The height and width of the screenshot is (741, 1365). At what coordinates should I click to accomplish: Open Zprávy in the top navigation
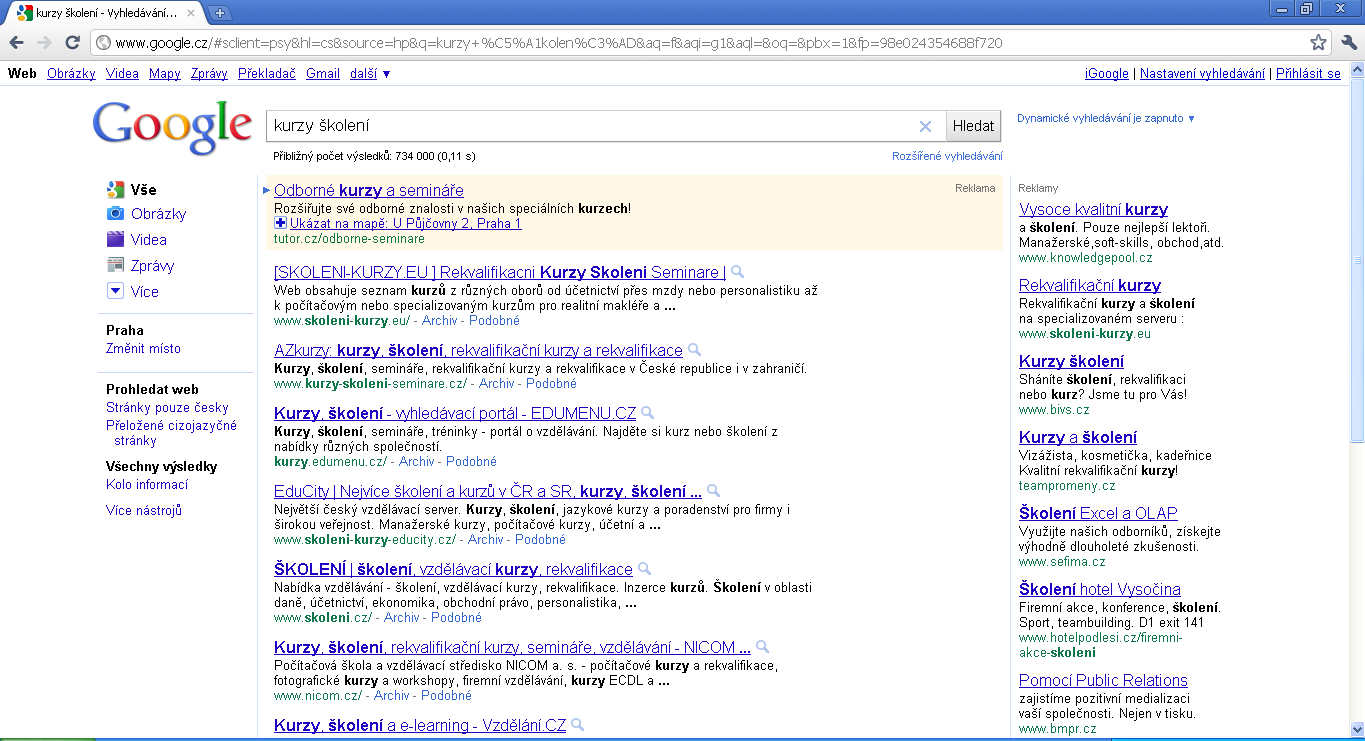(209, 74)
